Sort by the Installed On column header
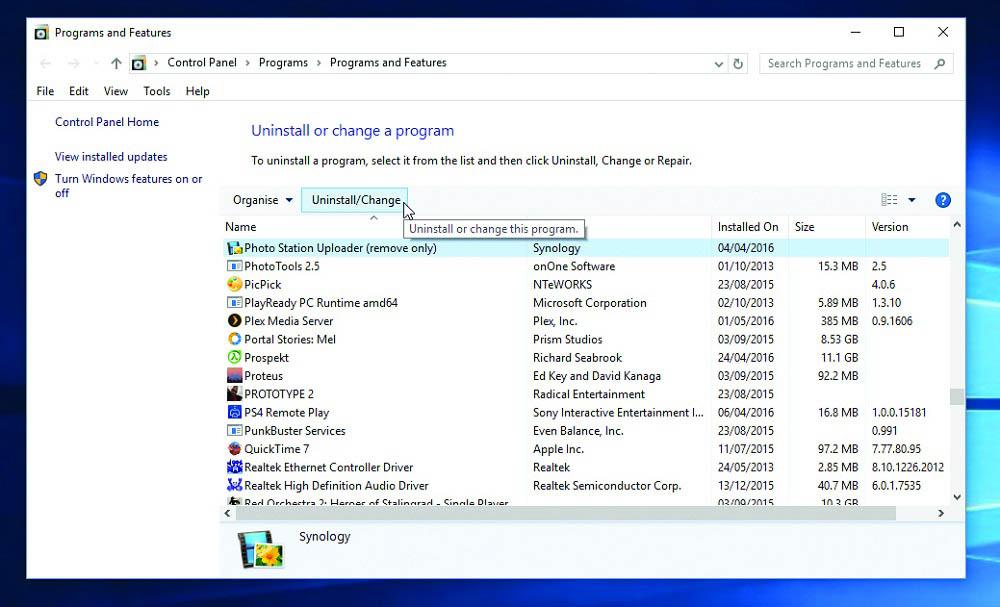1000x607 pixels. click(748, 227)
